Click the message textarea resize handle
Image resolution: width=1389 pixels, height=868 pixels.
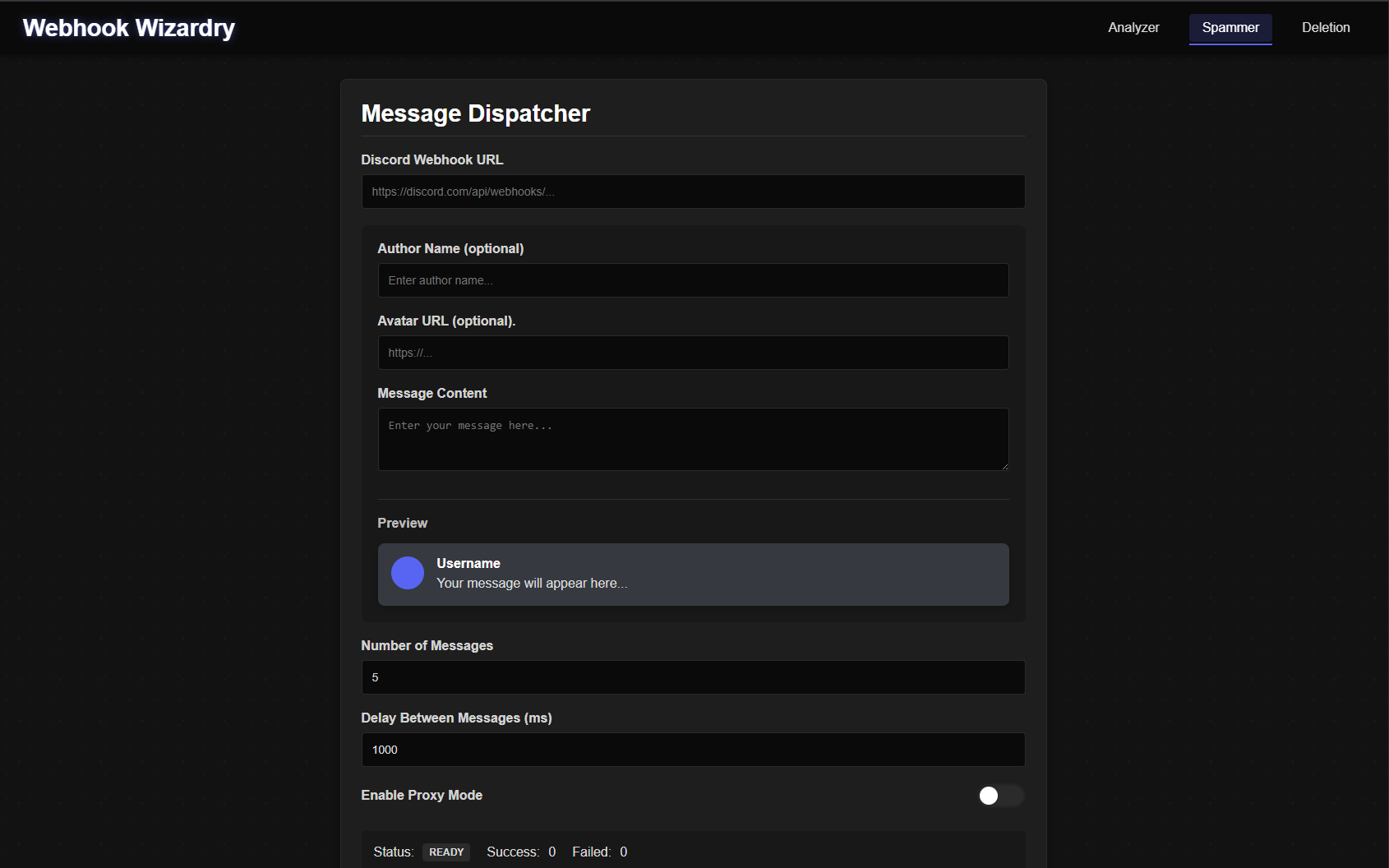click(x=1004, y=465)
